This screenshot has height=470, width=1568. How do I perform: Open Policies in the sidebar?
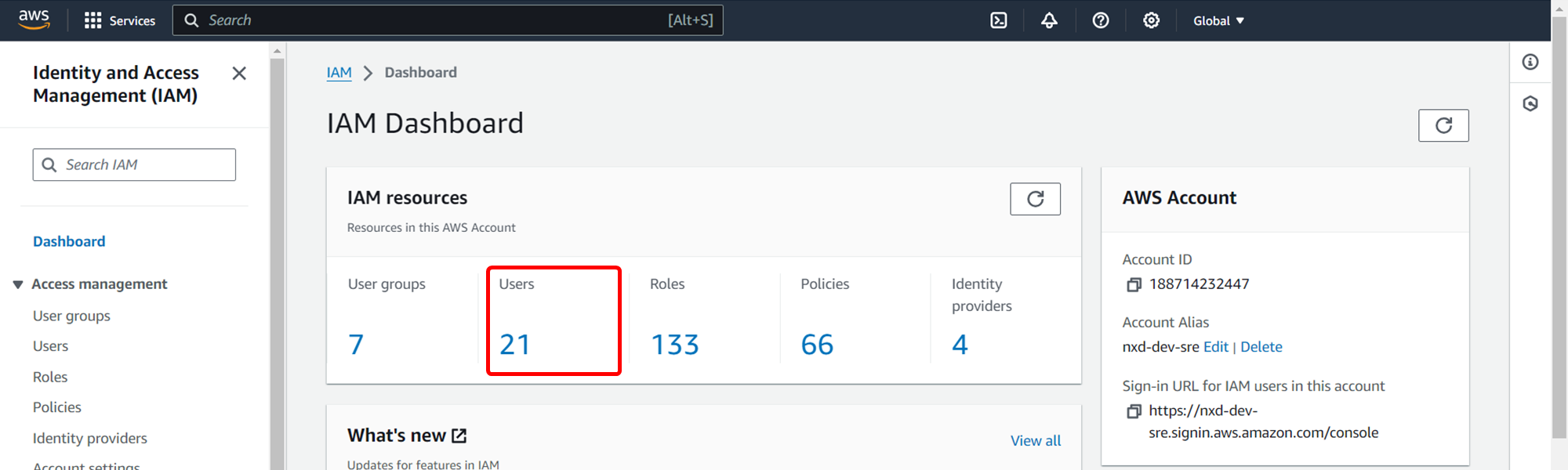coord(57,407)
